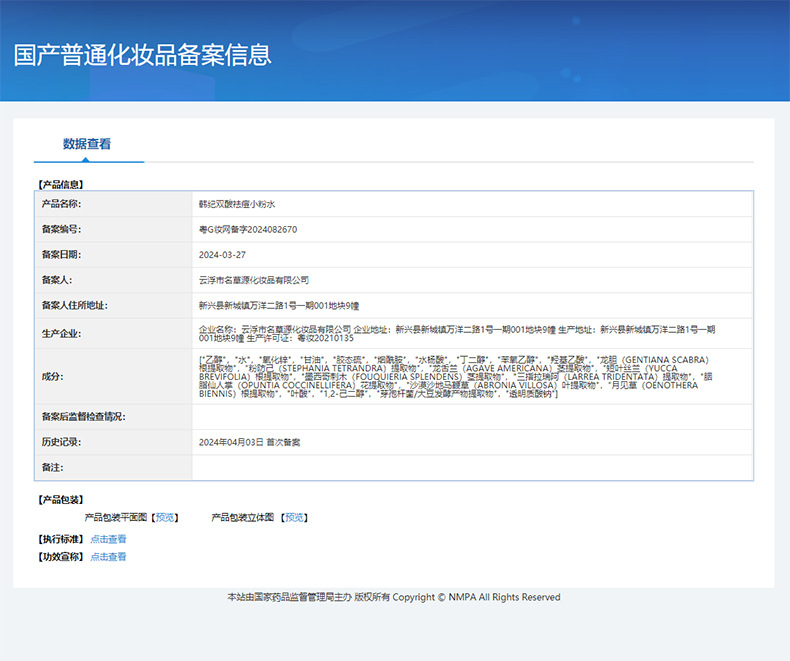Preview 产品包装平面图 via 预览 link

[x=165, y=517]
